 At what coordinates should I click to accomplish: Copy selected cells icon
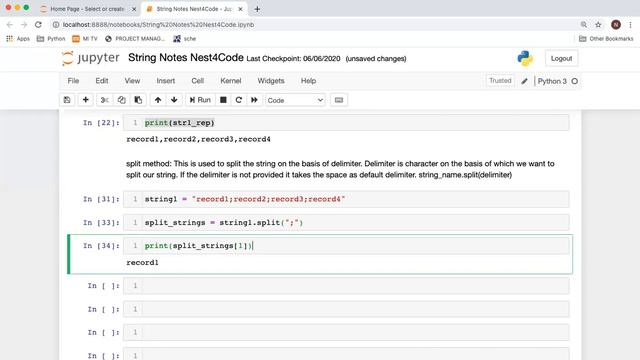[121, 100]
